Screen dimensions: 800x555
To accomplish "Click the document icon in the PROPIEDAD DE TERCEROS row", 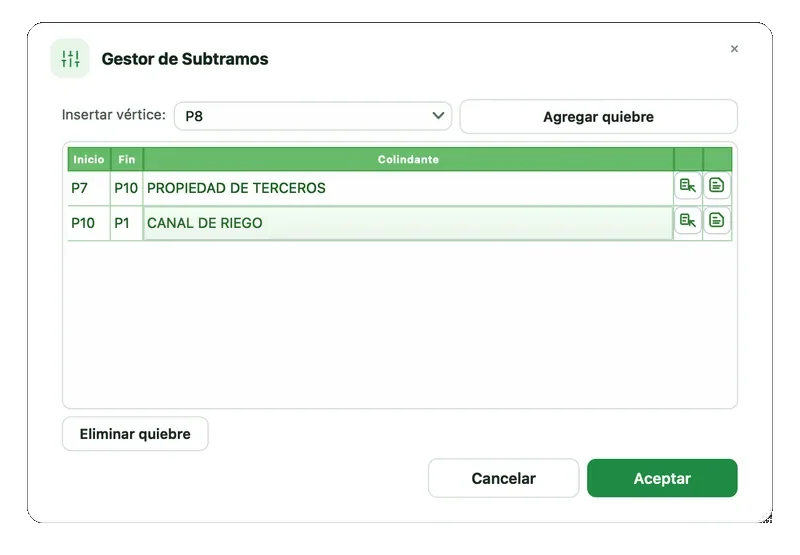I will 717,186.
